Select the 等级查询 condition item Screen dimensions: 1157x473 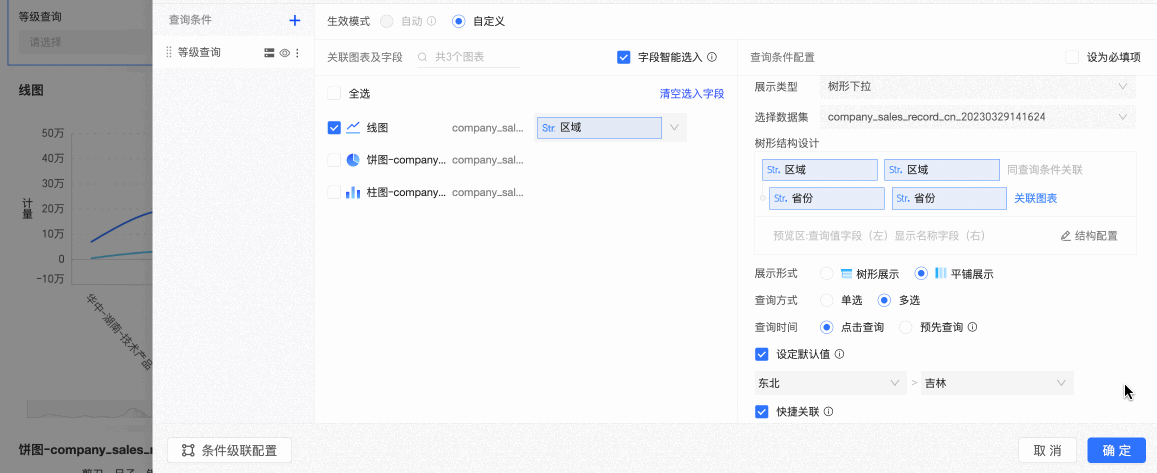[233, 52]
